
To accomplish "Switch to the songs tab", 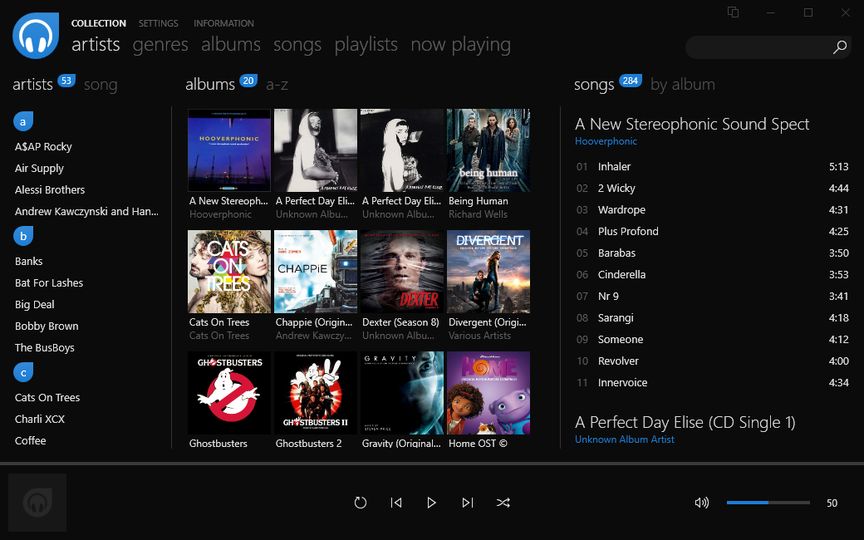I will coord(298,45).
